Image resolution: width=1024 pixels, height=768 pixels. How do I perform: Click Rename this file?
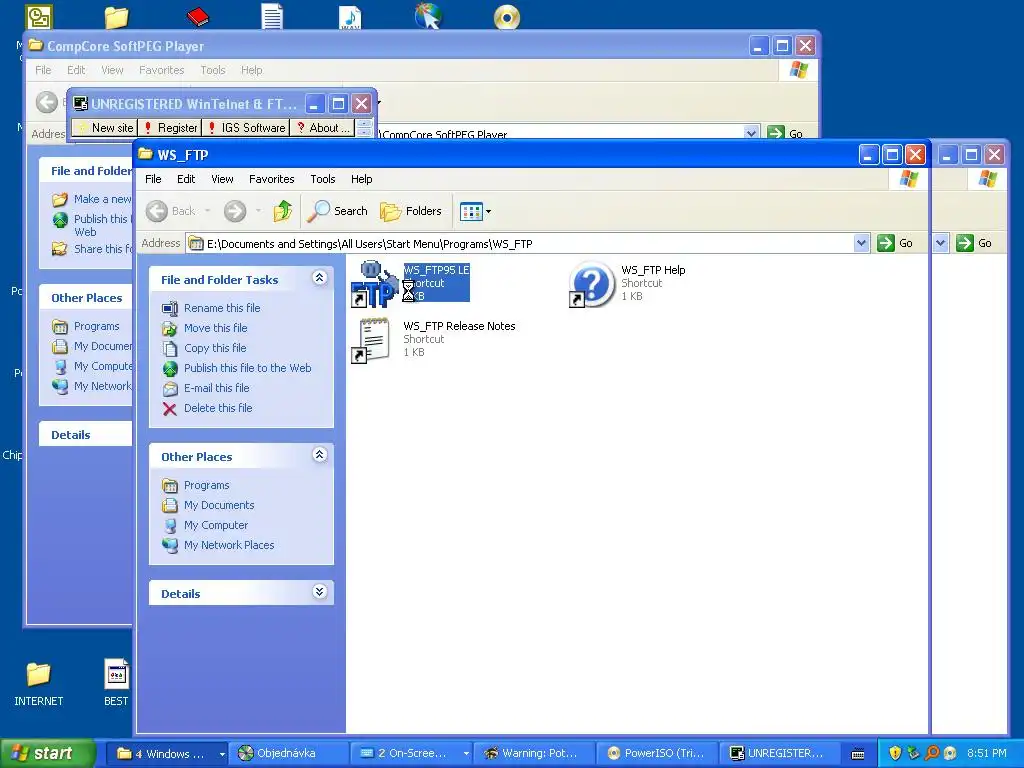(211, 308)
